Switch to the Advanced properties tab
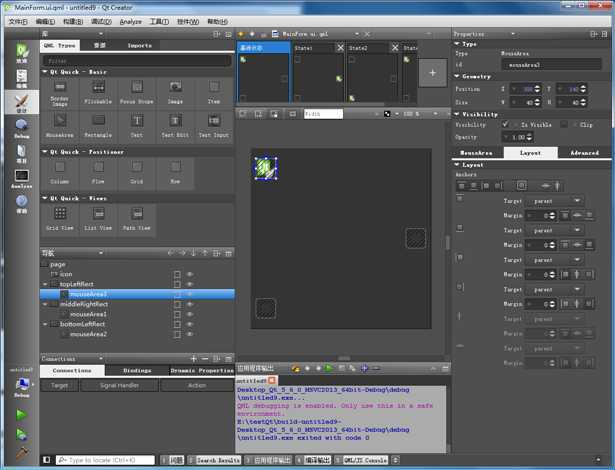 (584, 153)
